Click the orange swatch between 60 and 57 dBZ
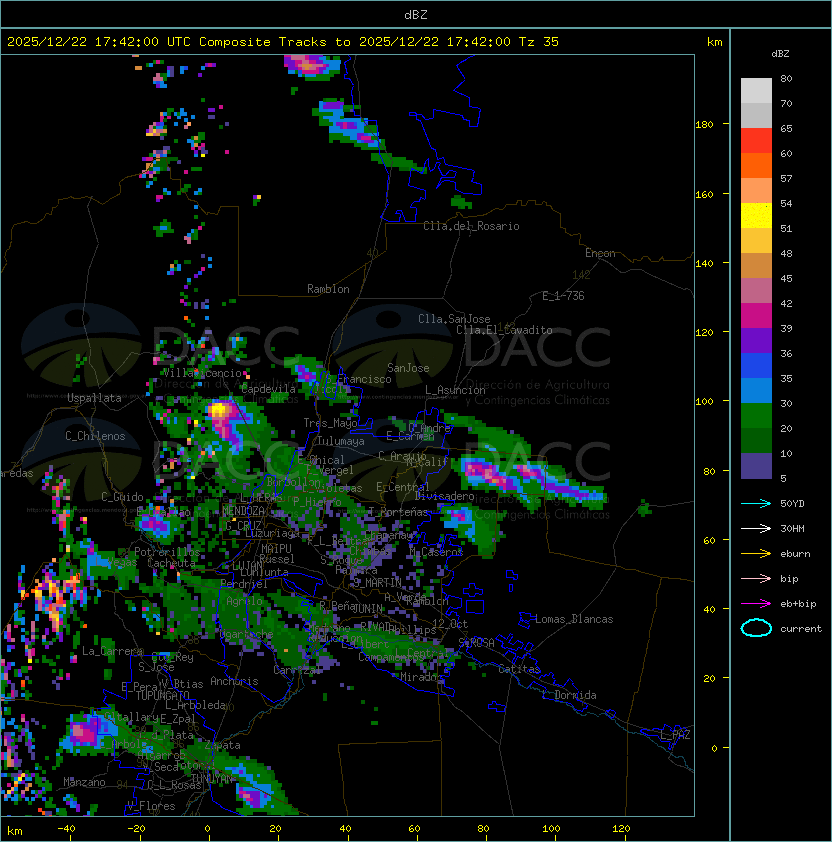 click(x=756, y=165)
